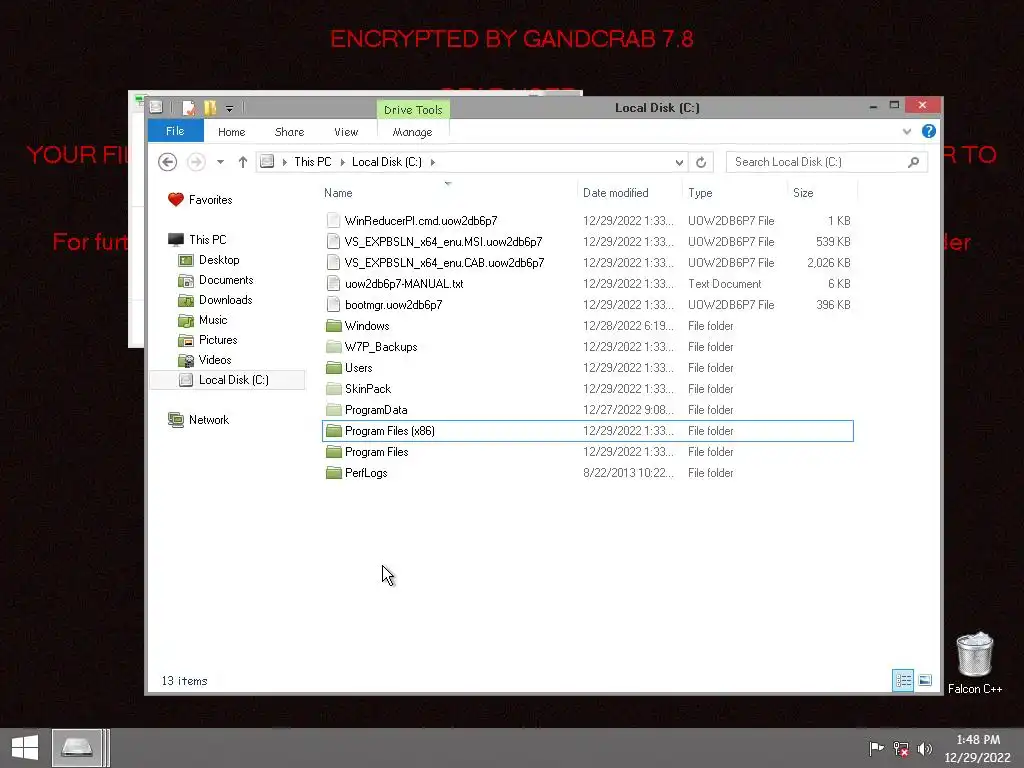Sort by the Size column header
1024x768 pixels.
click(x=803, y=193)
